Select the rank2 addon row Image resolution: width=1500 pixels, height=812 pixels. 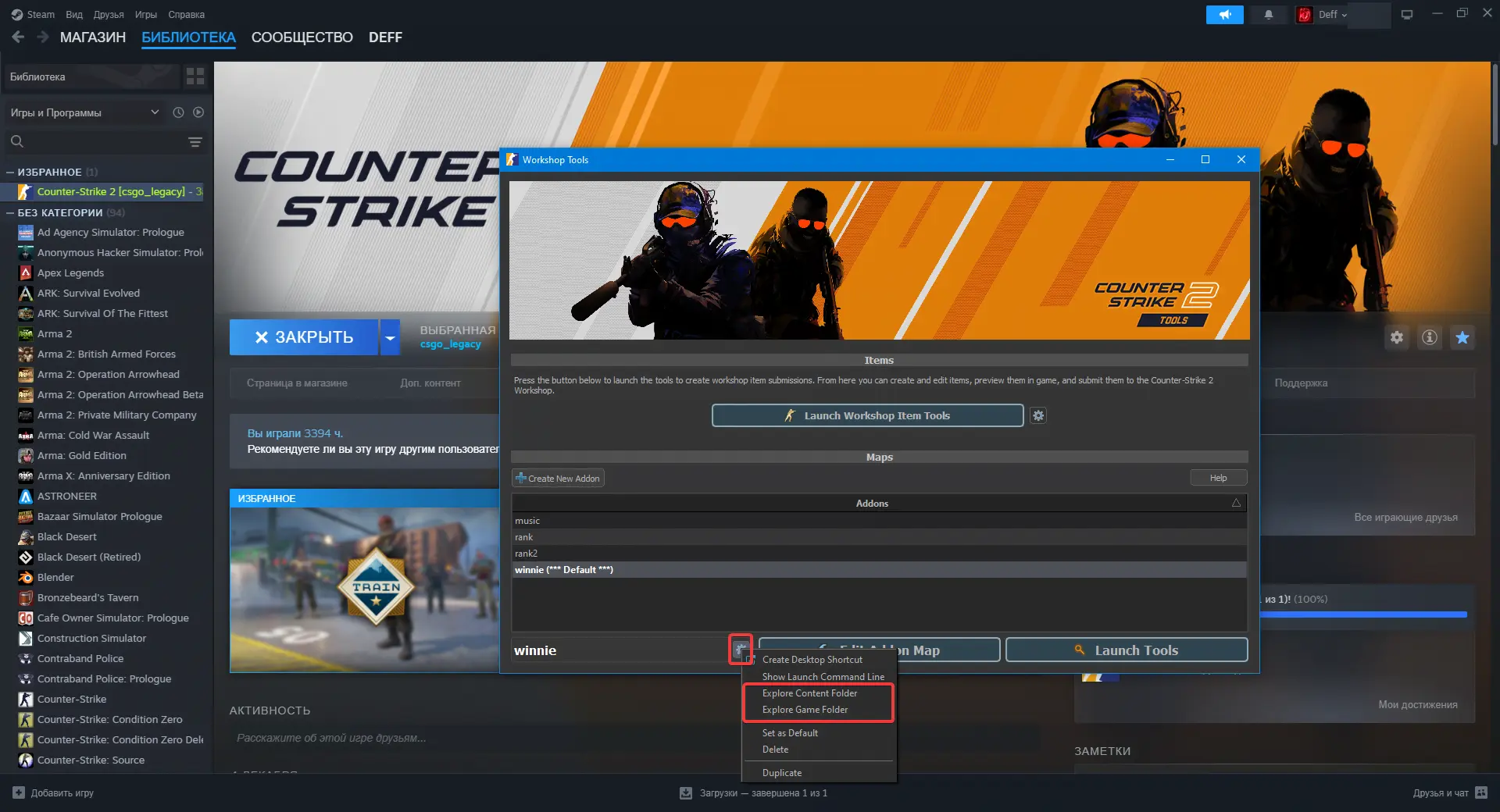(879, 554)
